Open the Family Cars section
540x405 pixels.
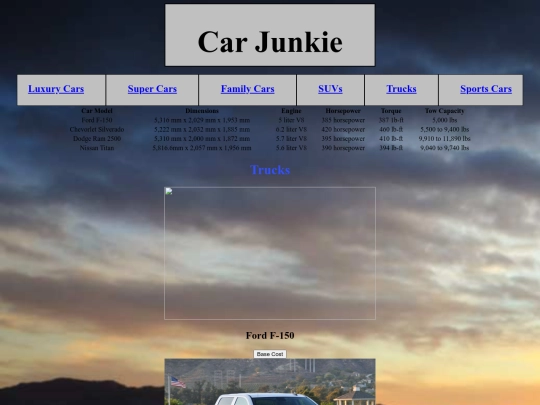point(248,89)
